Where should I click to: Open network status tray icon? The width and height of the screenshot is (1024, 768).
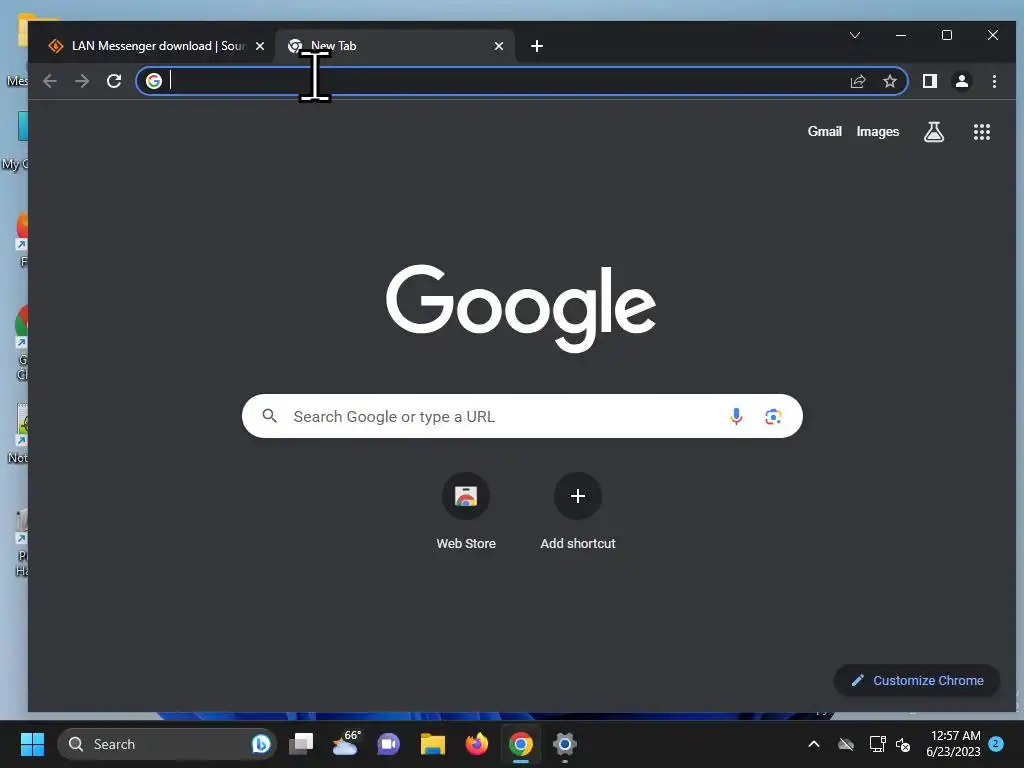pyautogui.click(x=877, y=744)
